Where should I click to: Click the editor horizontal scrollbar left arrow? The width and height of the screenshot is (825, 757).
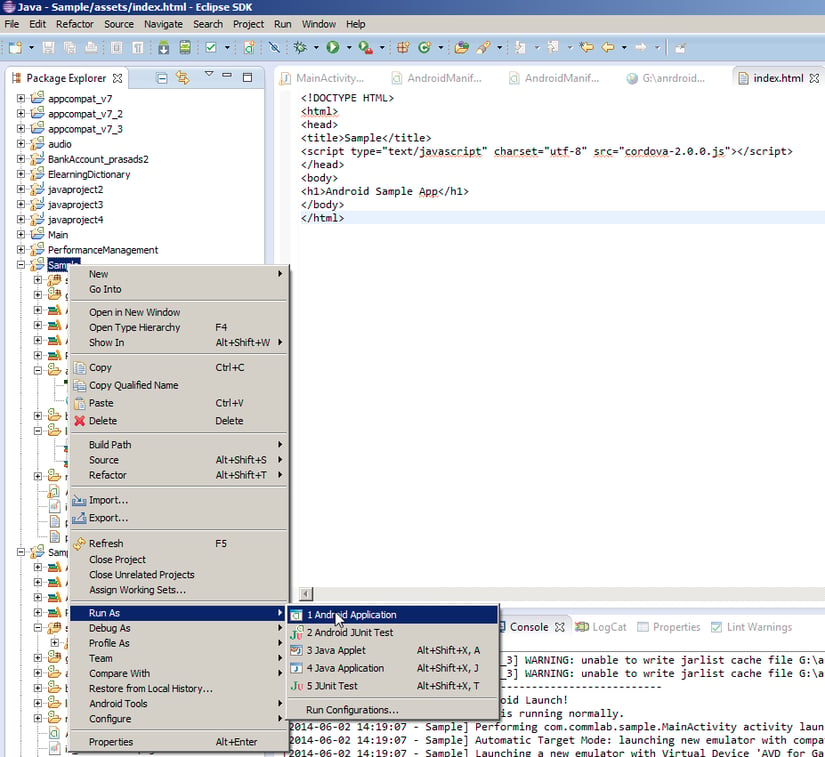(306, 594)
